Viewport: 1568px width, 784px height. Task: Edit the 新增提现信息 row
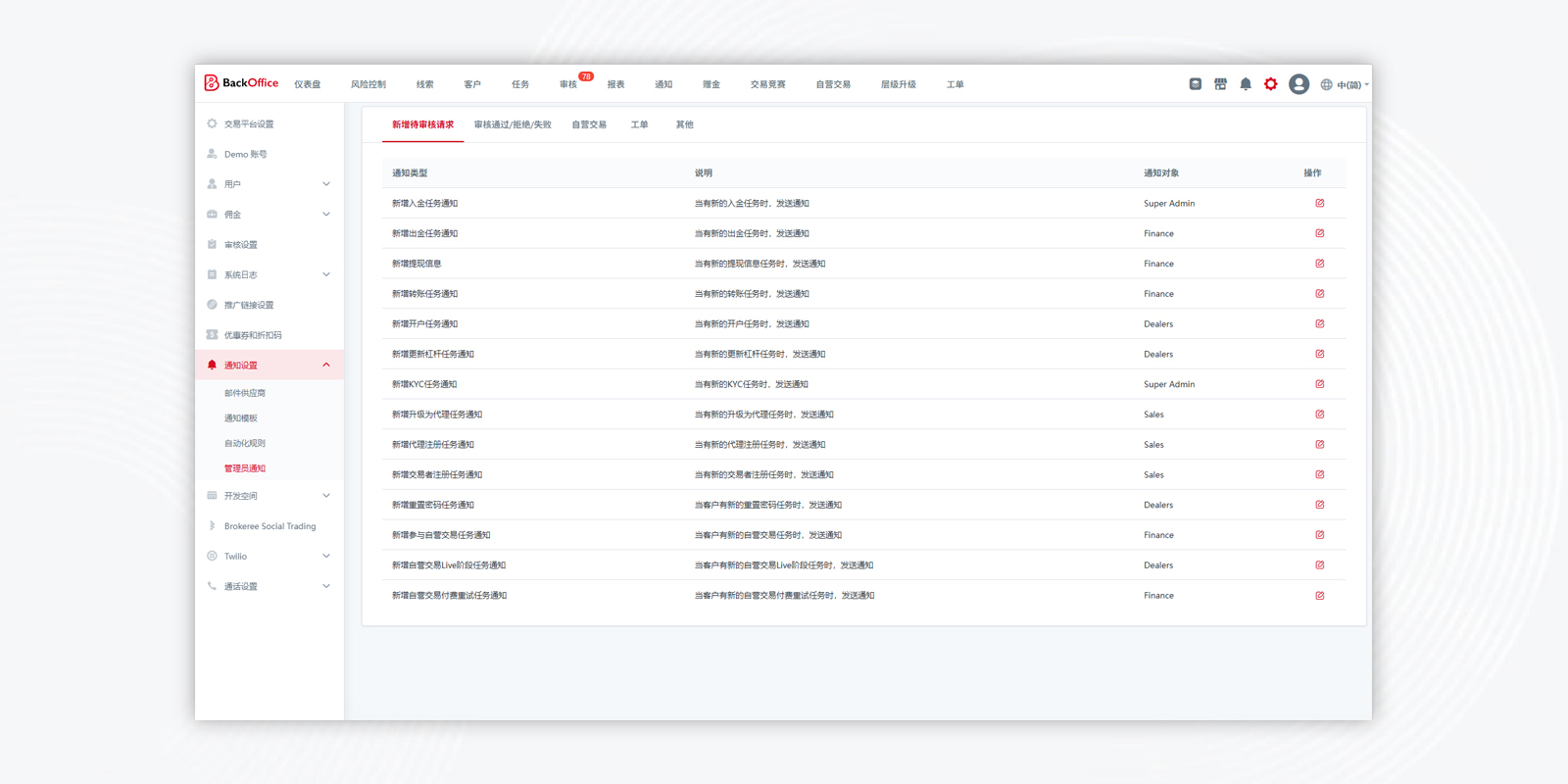pos(1320,264)
